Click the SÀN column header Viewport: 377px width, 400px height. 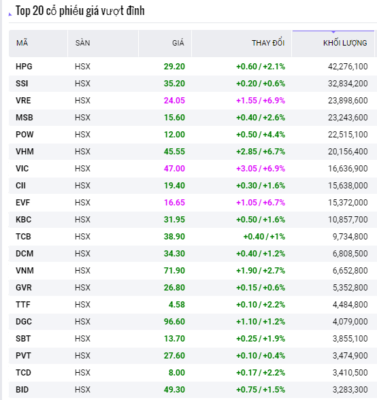click(x=82, y=43)
